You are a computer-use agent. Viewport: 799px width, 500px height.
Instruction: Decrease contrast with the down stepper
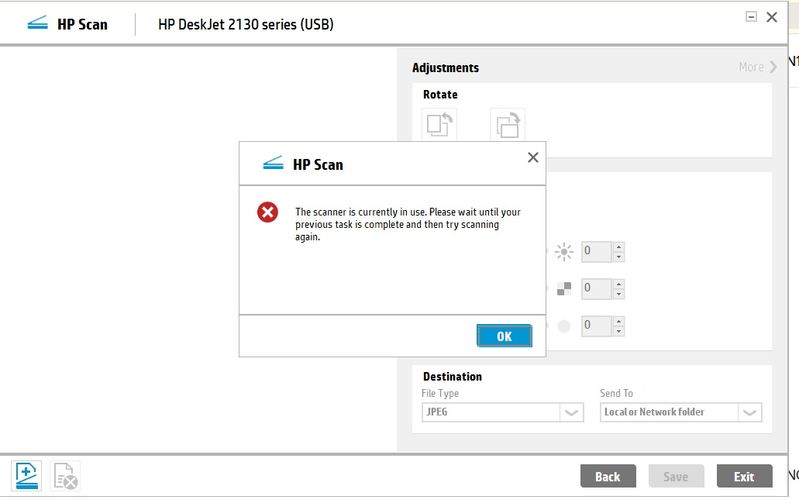pos(619,294)
